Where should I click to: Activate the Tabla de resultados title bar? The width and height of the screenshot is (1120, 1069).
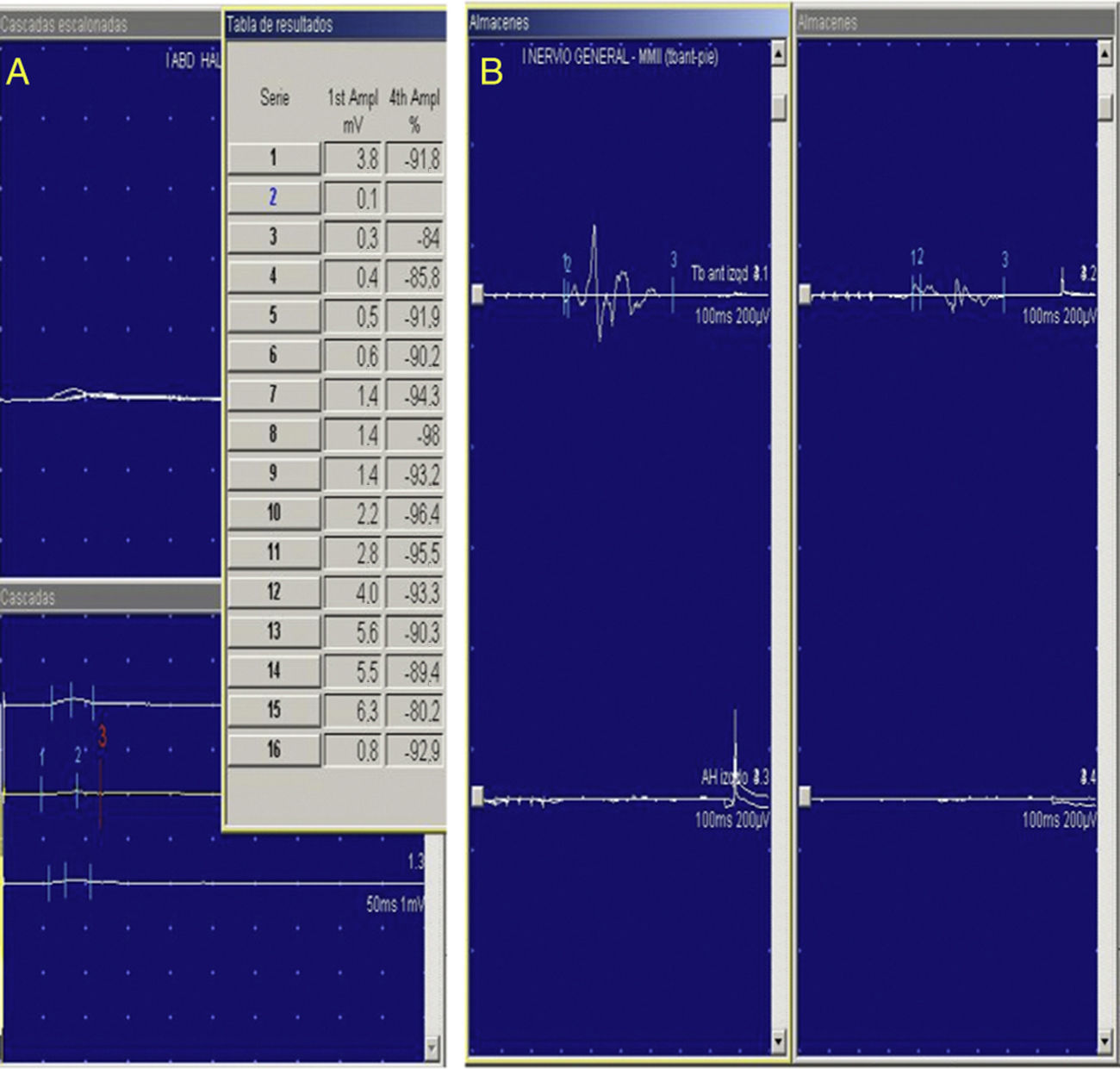coord(334,25)
